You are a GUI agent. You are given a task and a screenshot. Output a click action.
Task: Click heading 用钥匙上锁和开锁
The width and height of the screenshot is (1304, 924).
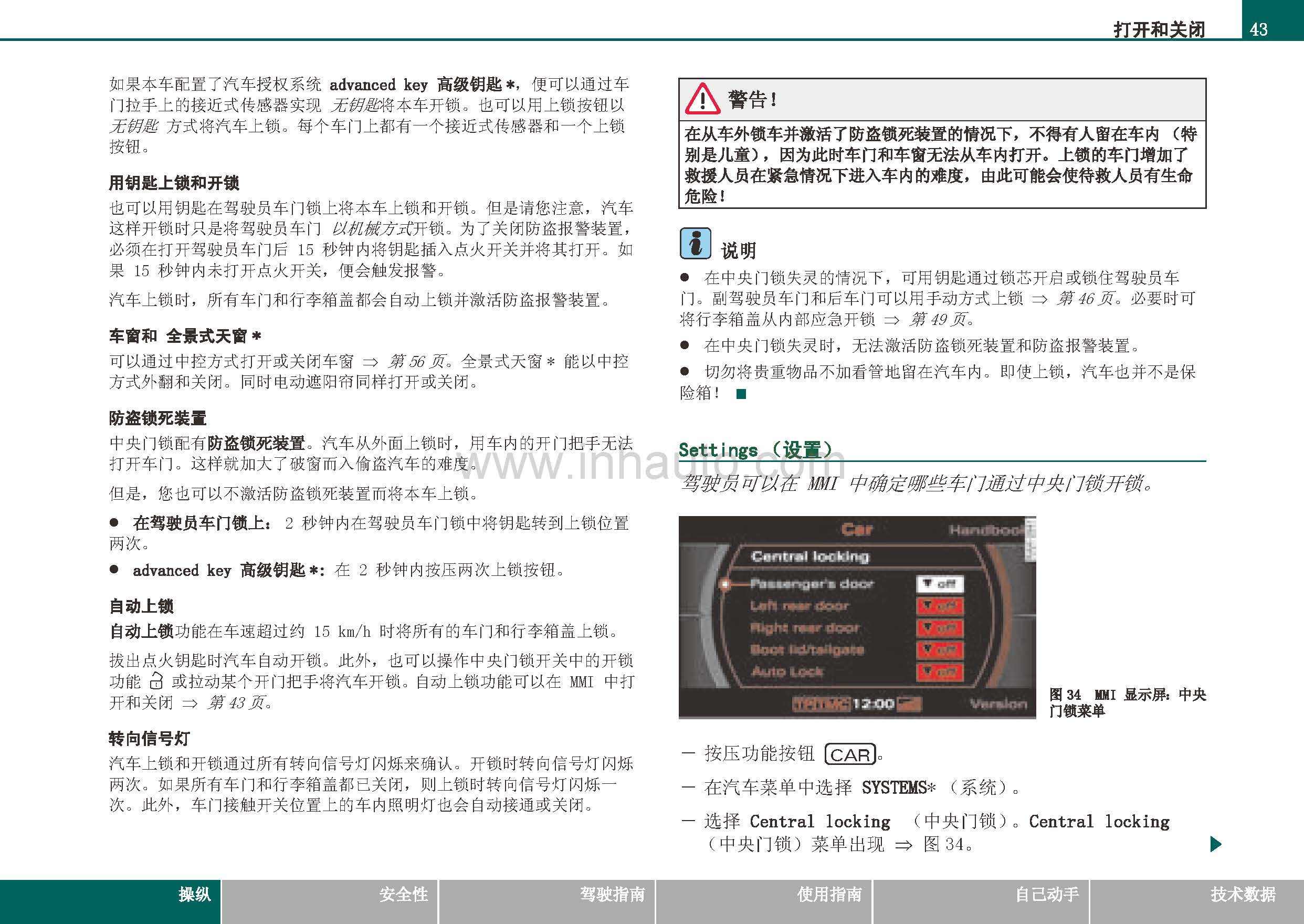(174, 183)
